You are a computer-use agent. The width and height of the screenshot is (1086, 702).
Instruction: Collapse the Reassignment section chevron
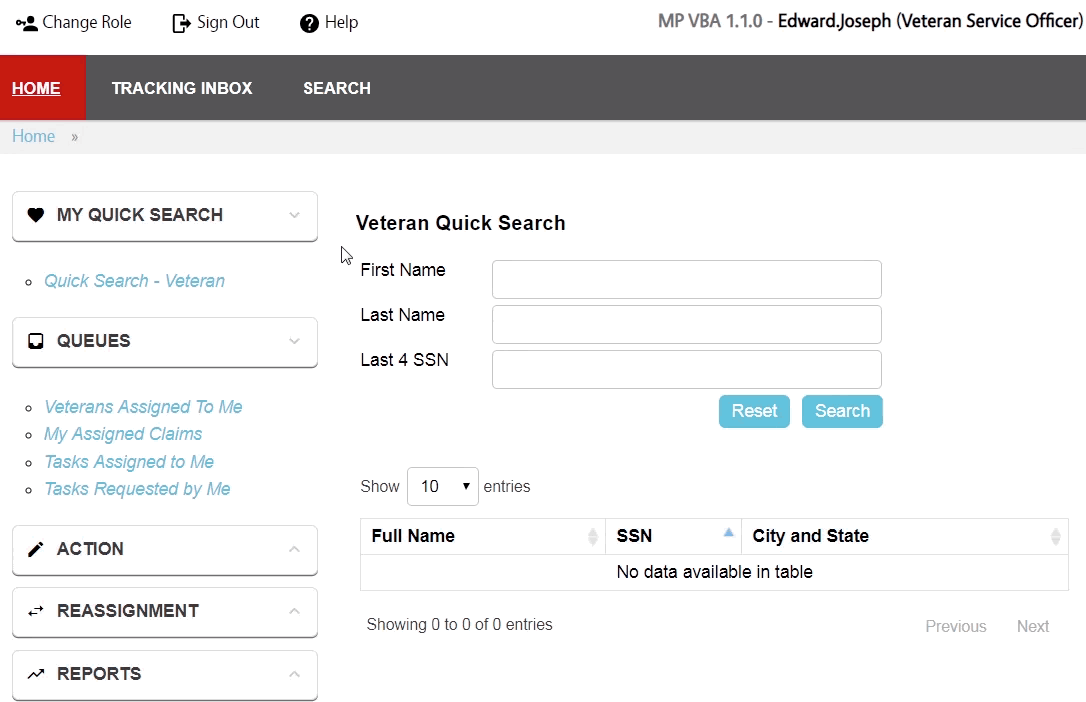pyautogui.click(x=293, y=611)
